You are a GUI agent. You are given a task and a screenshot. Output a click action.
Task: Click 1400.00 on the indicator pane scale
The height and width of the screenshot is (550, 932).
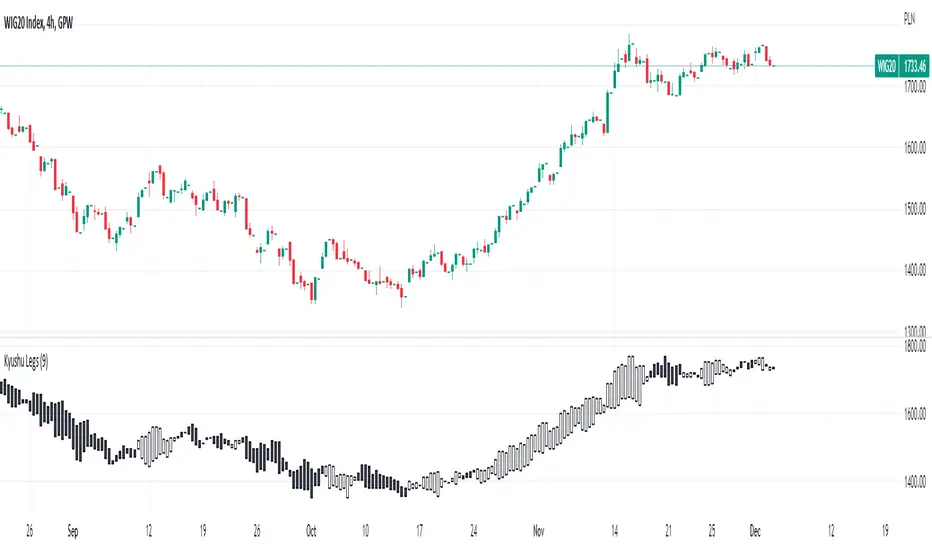tap(912, 482)
